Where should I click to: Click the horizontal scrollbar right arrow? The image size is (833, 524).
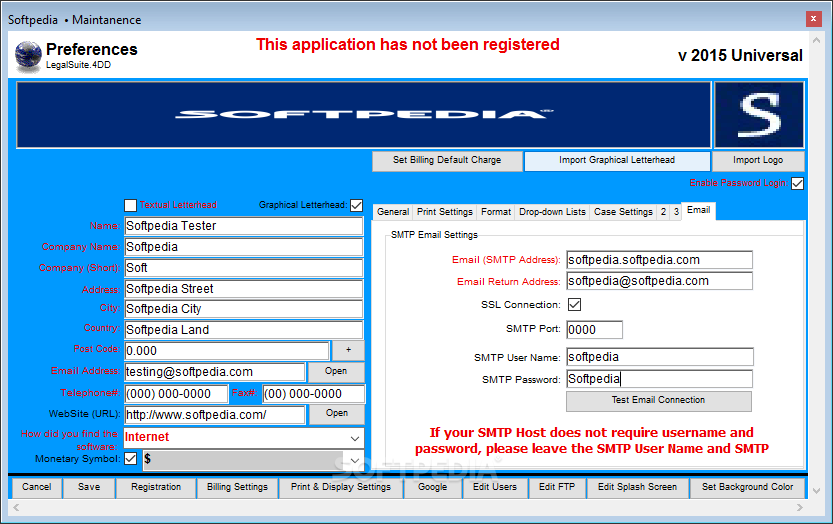800,508
